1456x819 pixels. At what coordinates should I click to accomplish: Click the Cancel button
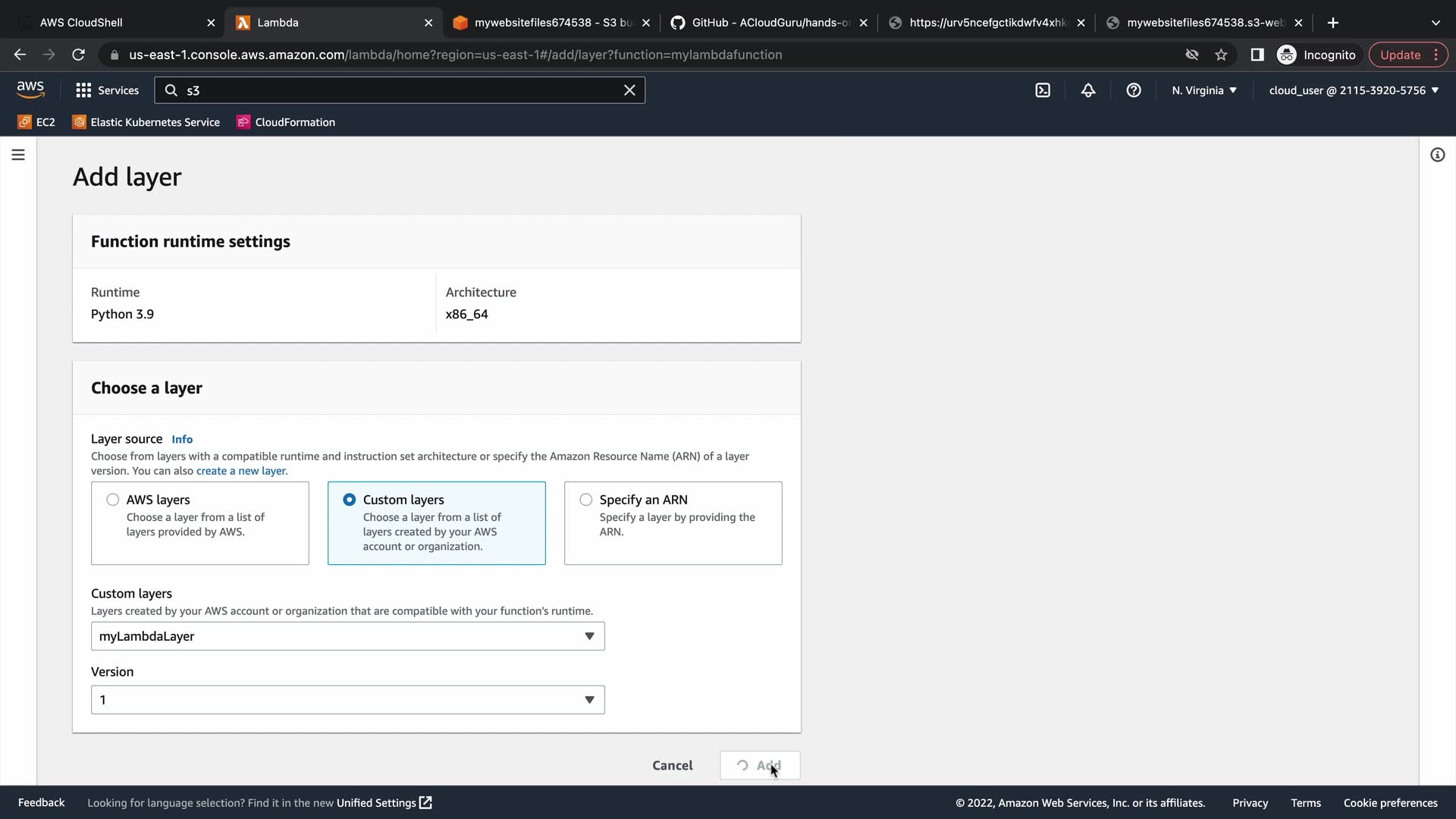click(x=672, y=765)
